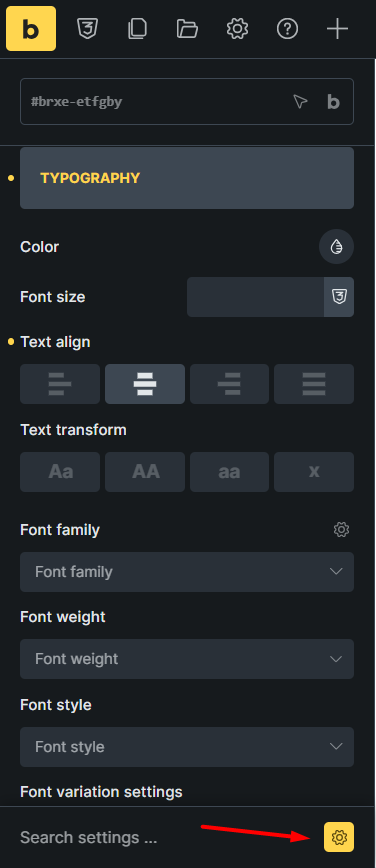Open the Color picker droplet button

pos(336,246)
